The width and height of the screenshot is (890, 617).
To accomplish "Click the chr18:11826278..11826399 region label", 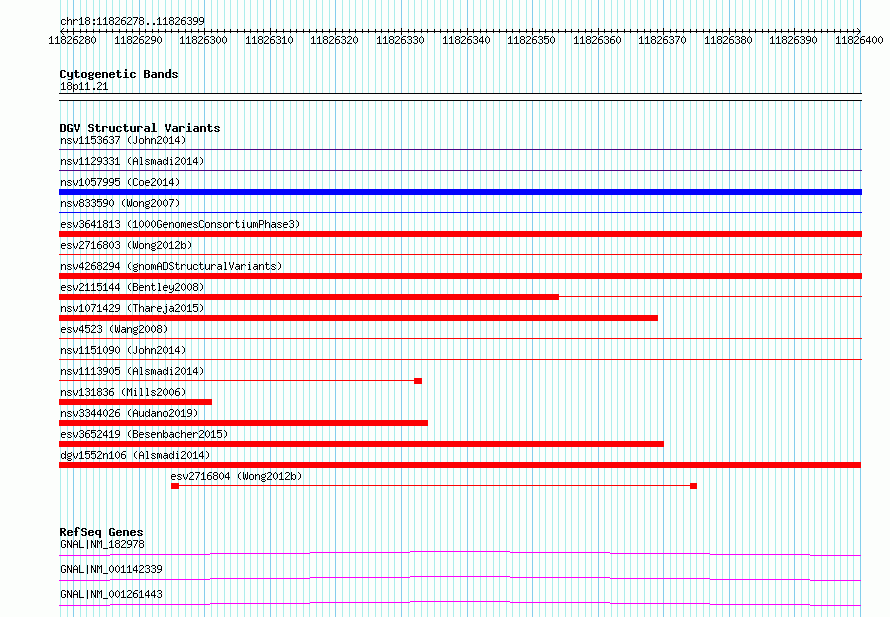I will [132, 21].
